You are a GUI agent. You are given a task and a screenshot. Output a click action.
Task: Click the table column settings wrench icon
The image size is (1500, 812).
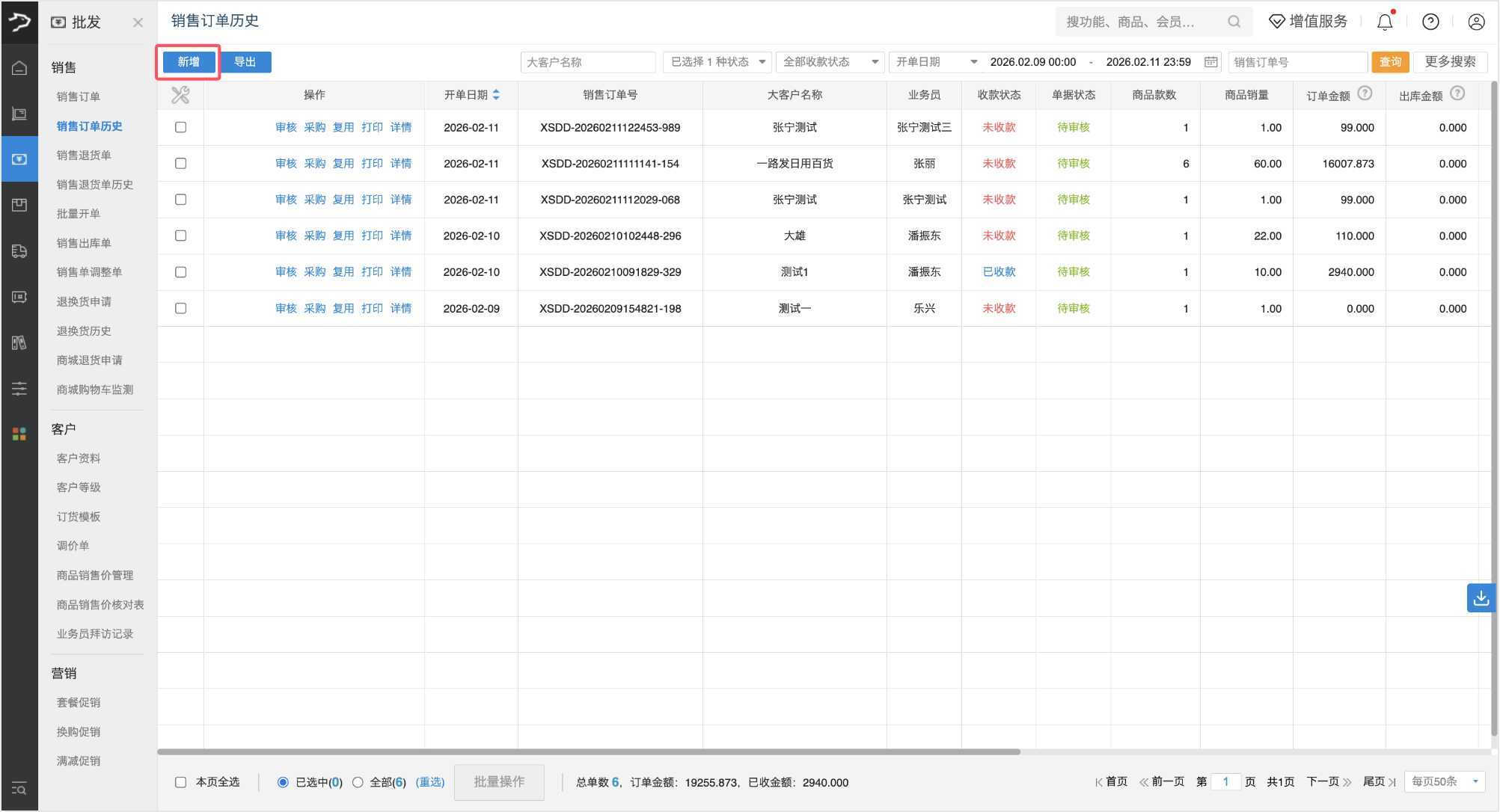pos(180,95)
